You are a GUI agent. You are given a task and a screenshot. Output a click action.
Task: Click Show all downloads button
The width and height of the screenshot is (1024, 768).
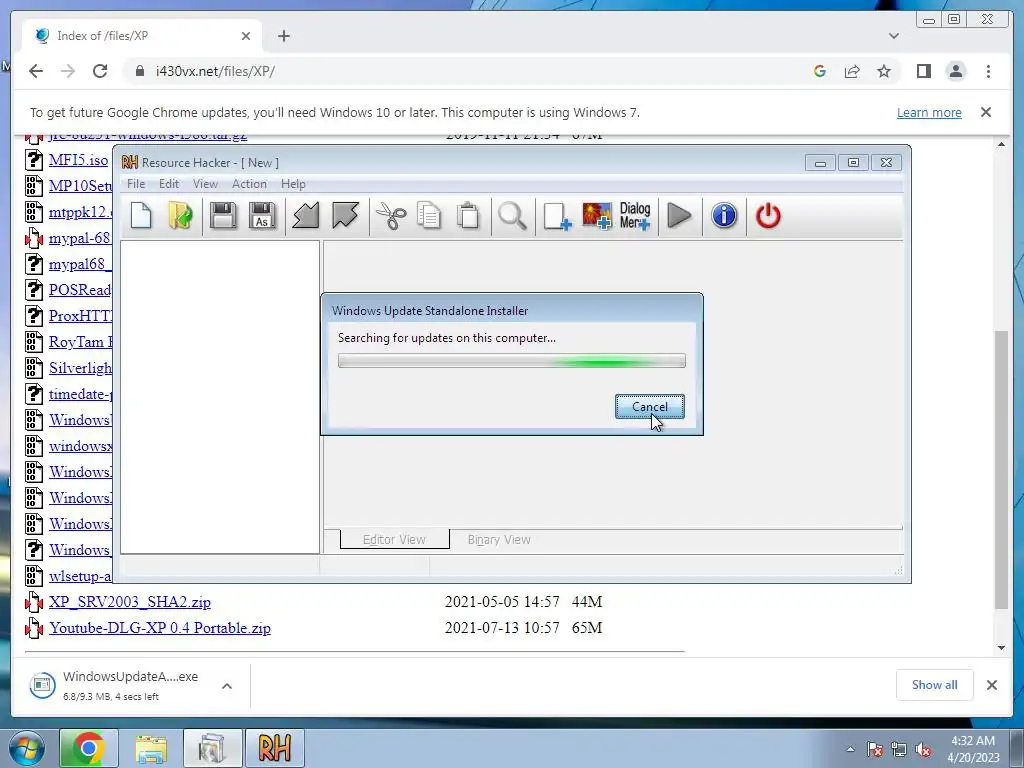pos(935,684)
